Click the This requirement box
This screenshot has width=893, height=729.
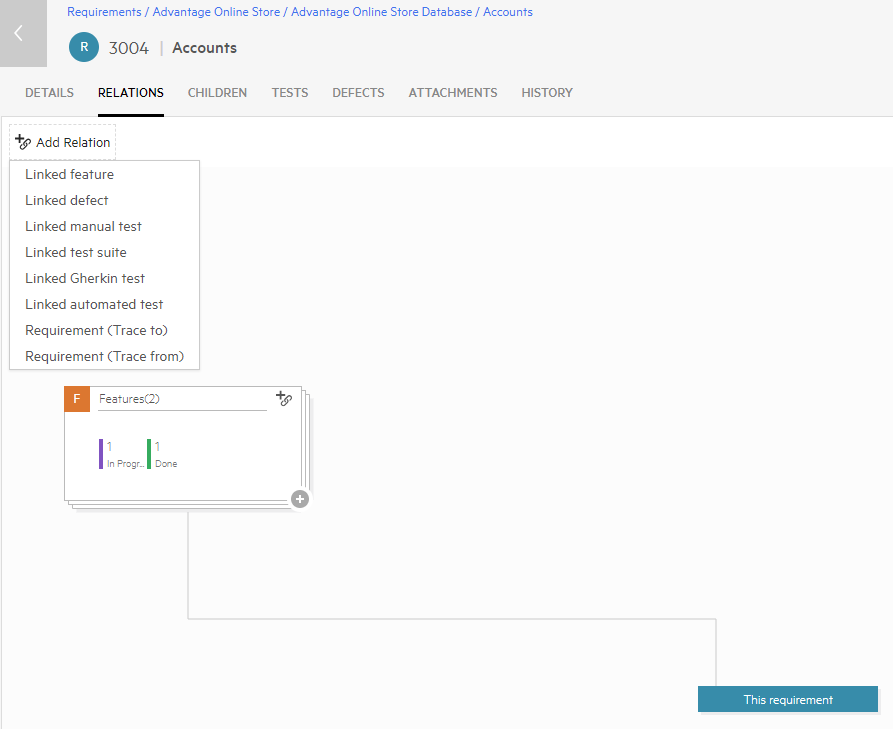[x=788, y=699]
